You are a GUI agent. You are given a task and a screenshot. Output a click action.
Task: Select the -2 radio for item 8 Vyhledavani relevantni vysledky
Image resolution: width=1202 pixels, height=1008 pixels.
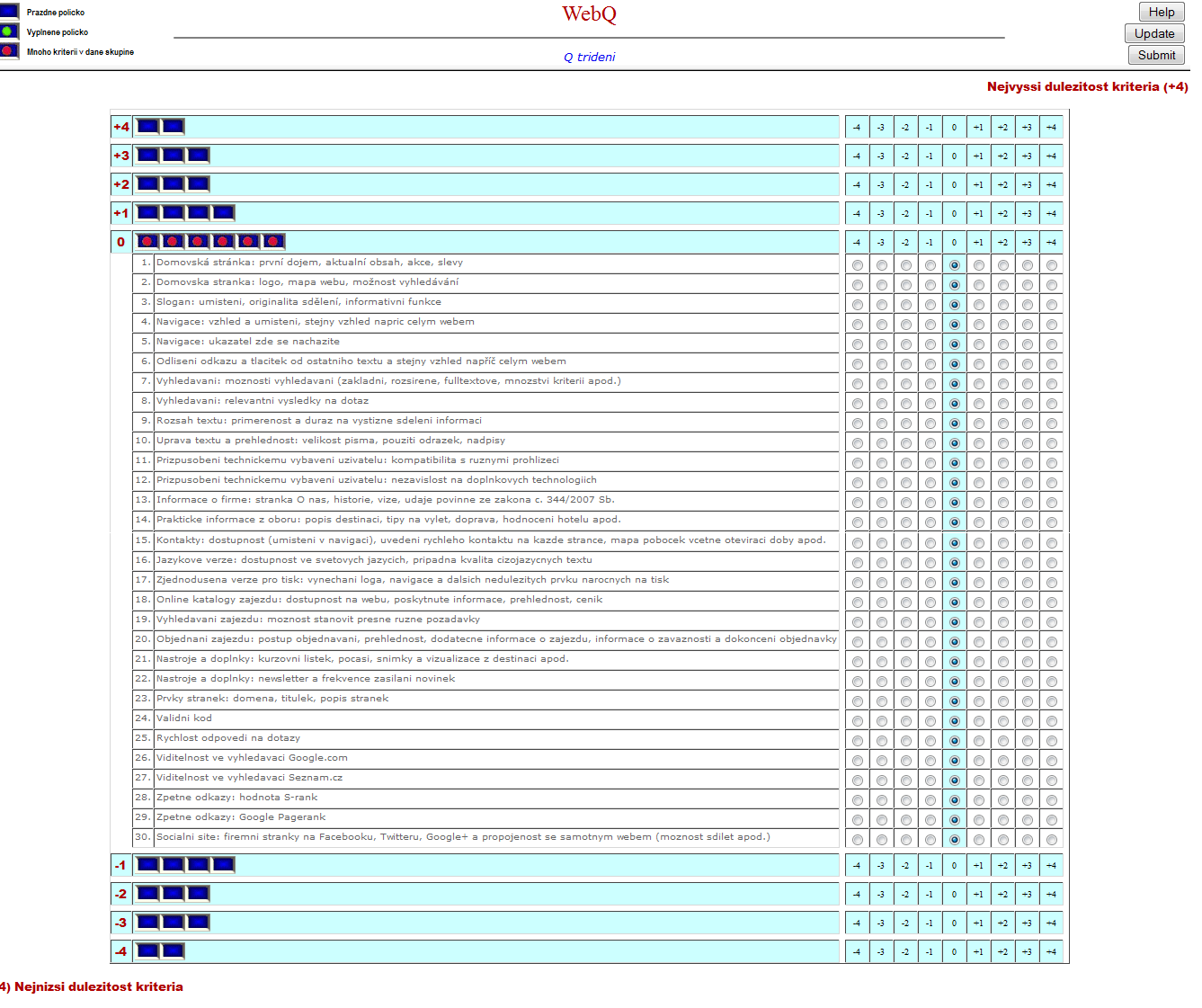pyautogui.click(x=906, y=404)
